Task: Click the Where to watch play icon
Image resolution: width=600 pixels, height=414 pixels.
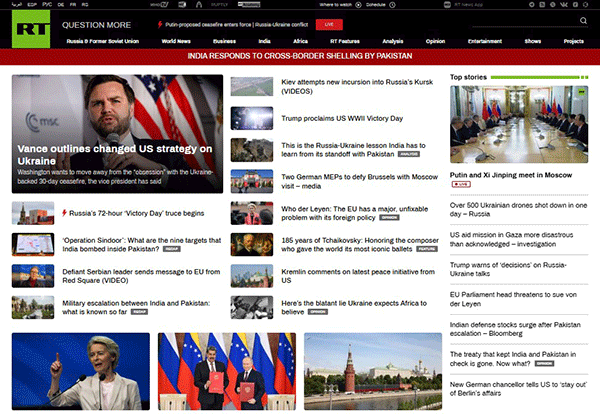Action: pos(359,5)
